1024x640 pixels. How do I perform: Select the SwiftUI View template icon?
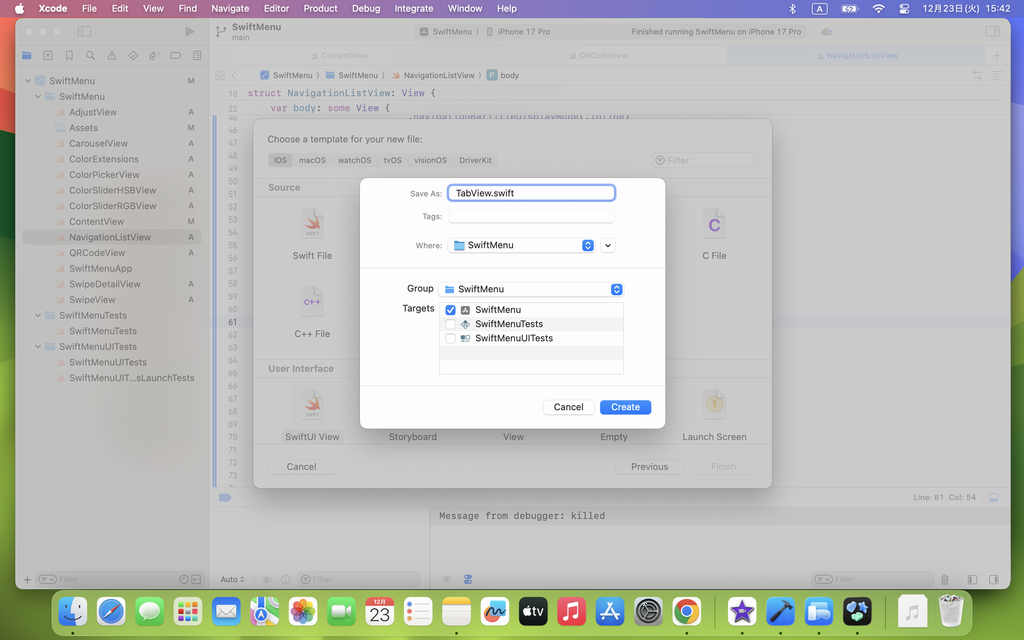pos(312,405)
